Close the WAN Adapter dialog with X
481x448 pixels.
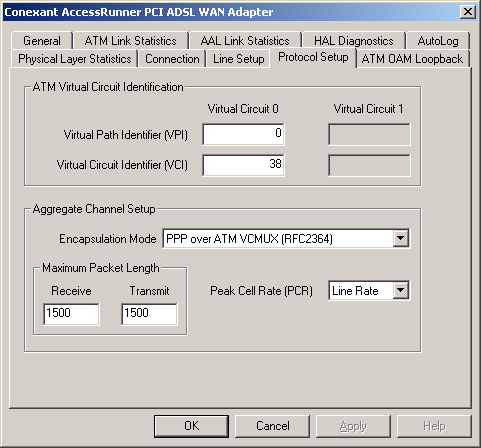(x=468, y=12)
